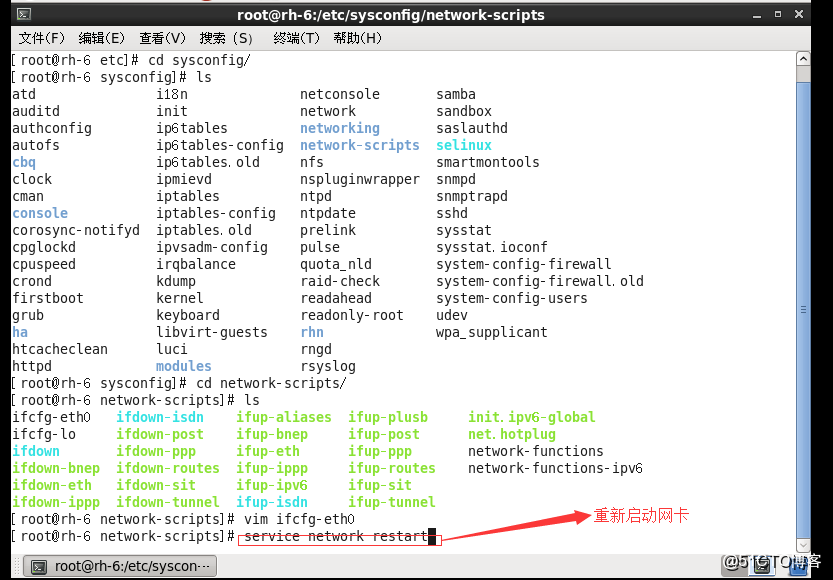This screenshot has height=580, width=833.
Task: Open the 文件(F) menu
Action: point(41,38)
